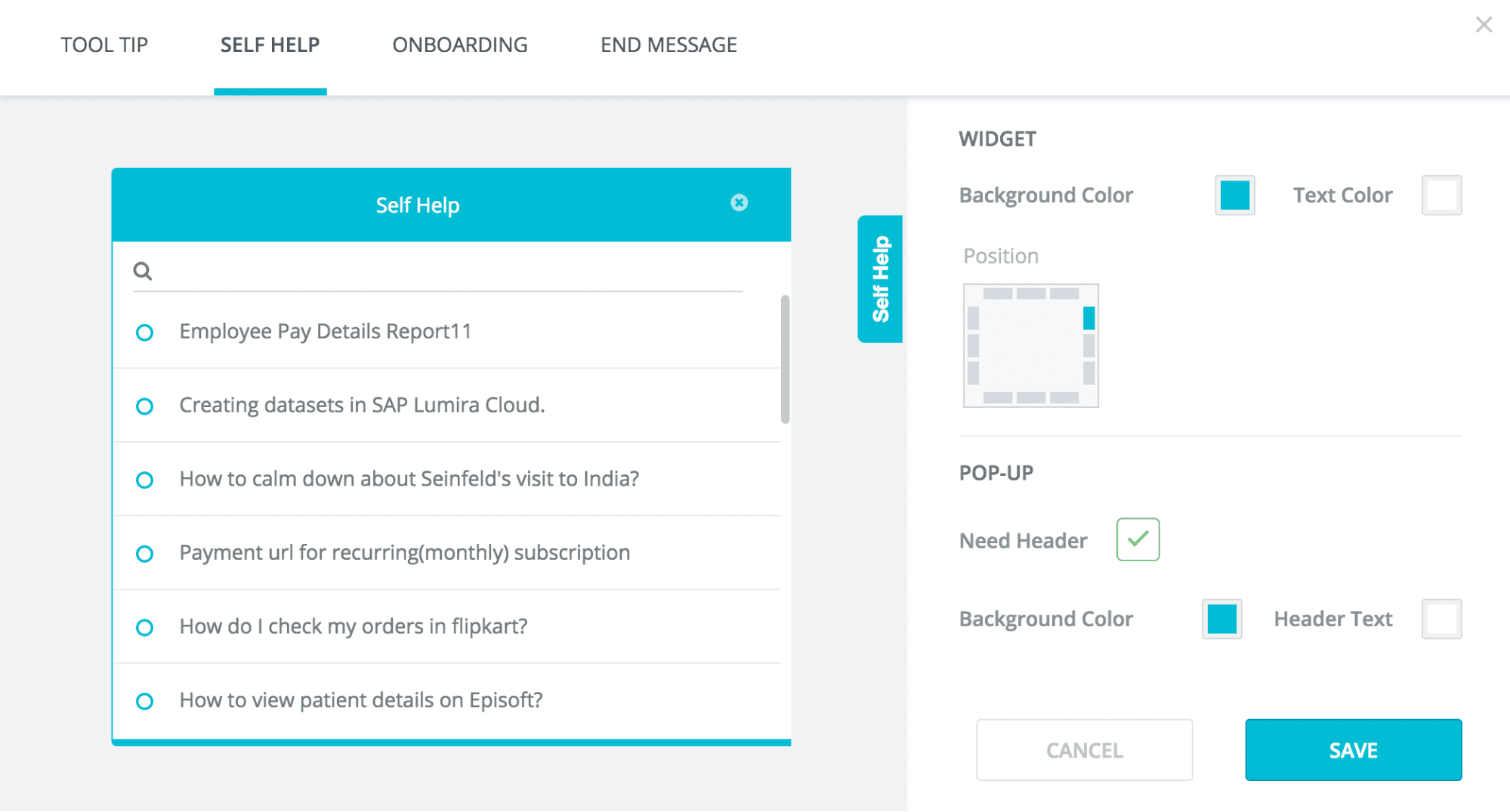The width and height of the screenshot is (1510, 812).
Task: Pick lower segment on position grid's left edge
Action: pyautogui.click(x=973, y=373)
